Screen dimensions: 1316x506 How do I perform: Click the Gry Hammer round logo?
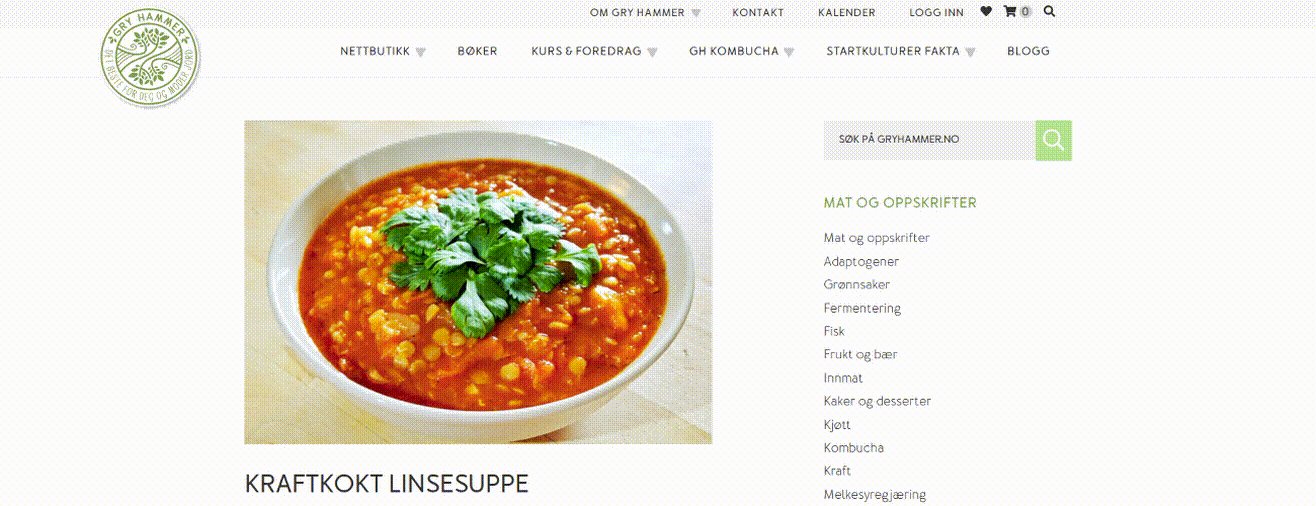coord(150,57)
